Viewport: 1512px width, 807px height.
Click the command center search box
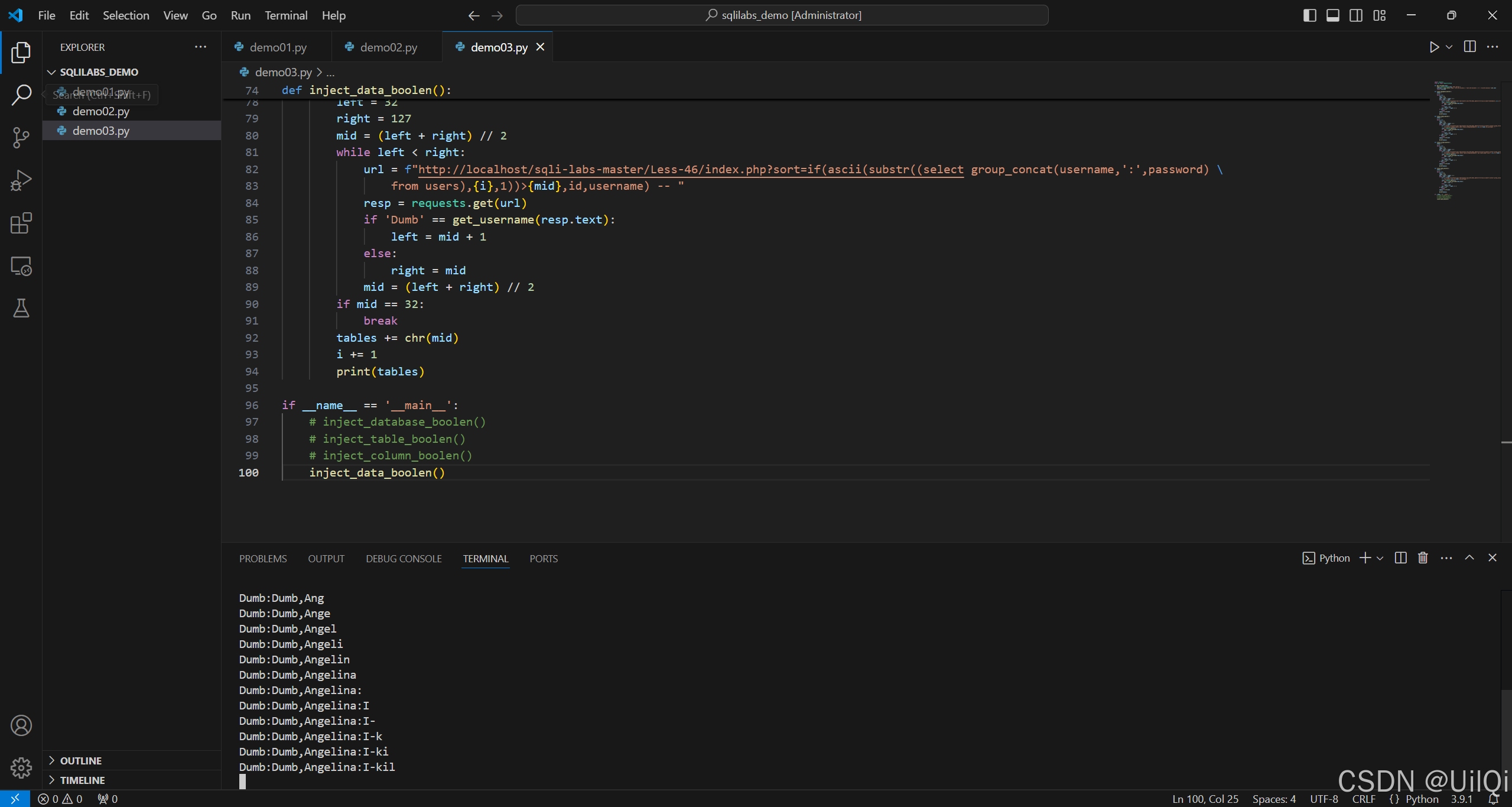(782, 15)
